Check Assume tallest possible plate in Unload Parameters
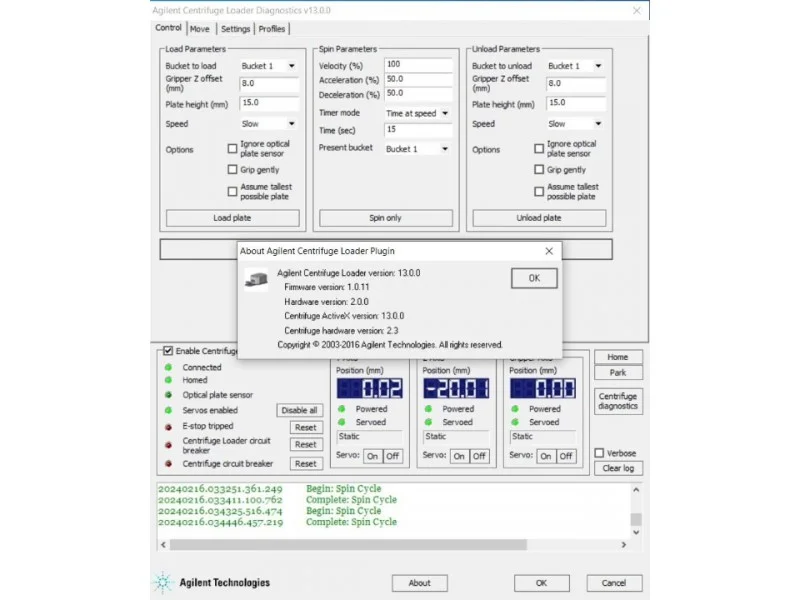This screenshot has width=800, height=600. coord(539,191)
